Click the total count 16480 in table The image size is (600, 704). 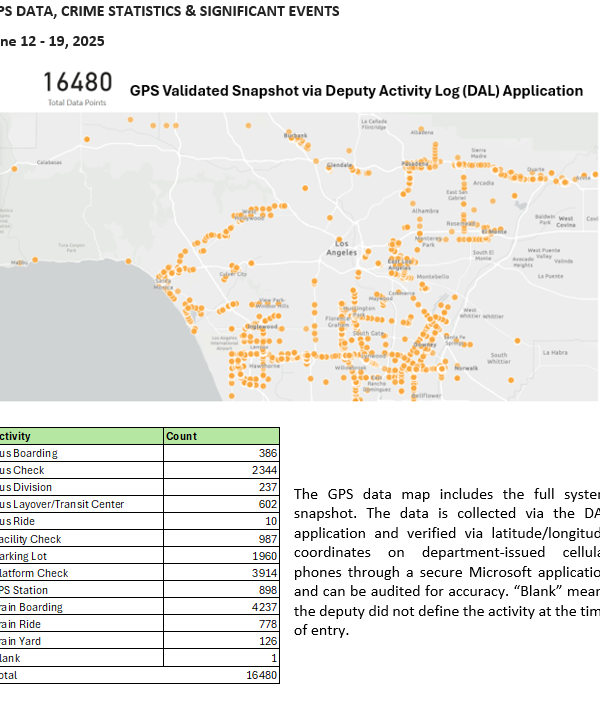click(x=255, y=675)
